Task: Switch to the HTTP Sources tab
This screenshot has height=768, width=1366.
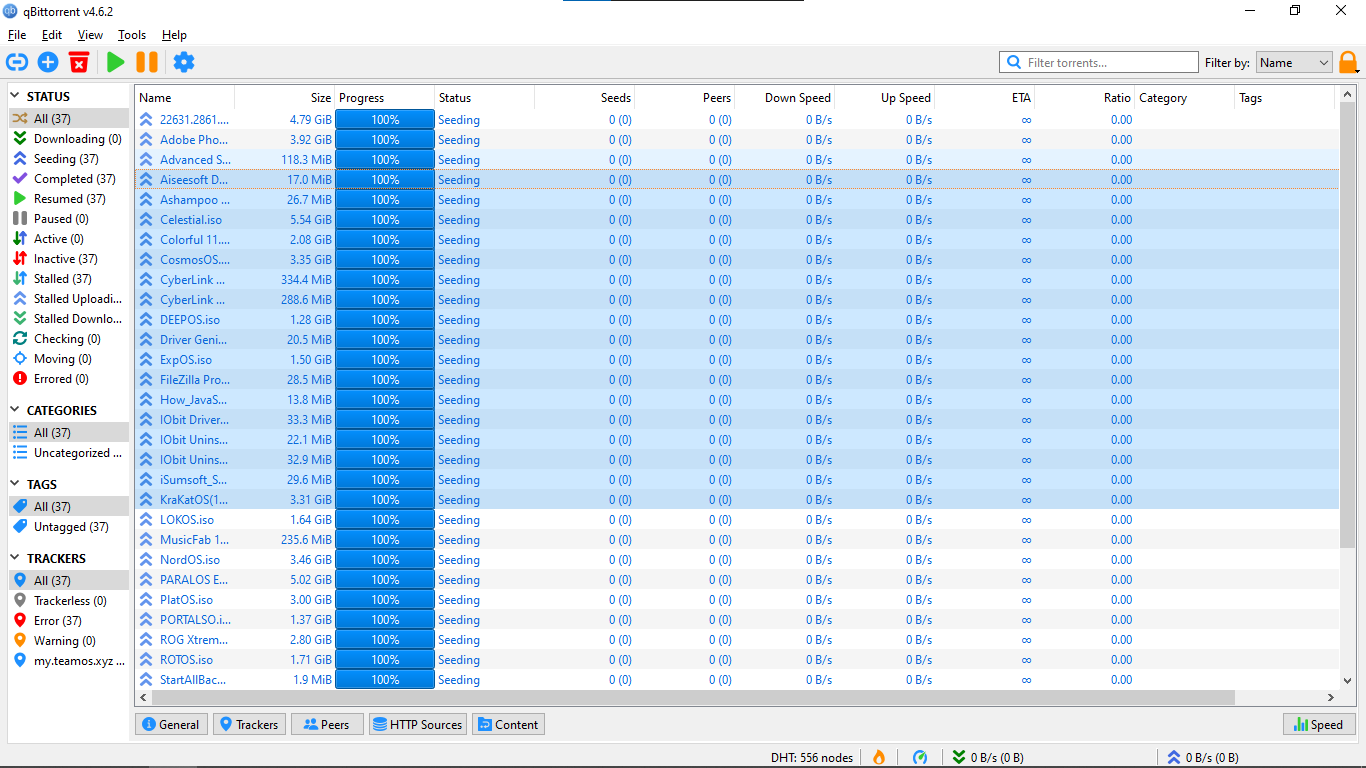Action: point(417,725)
